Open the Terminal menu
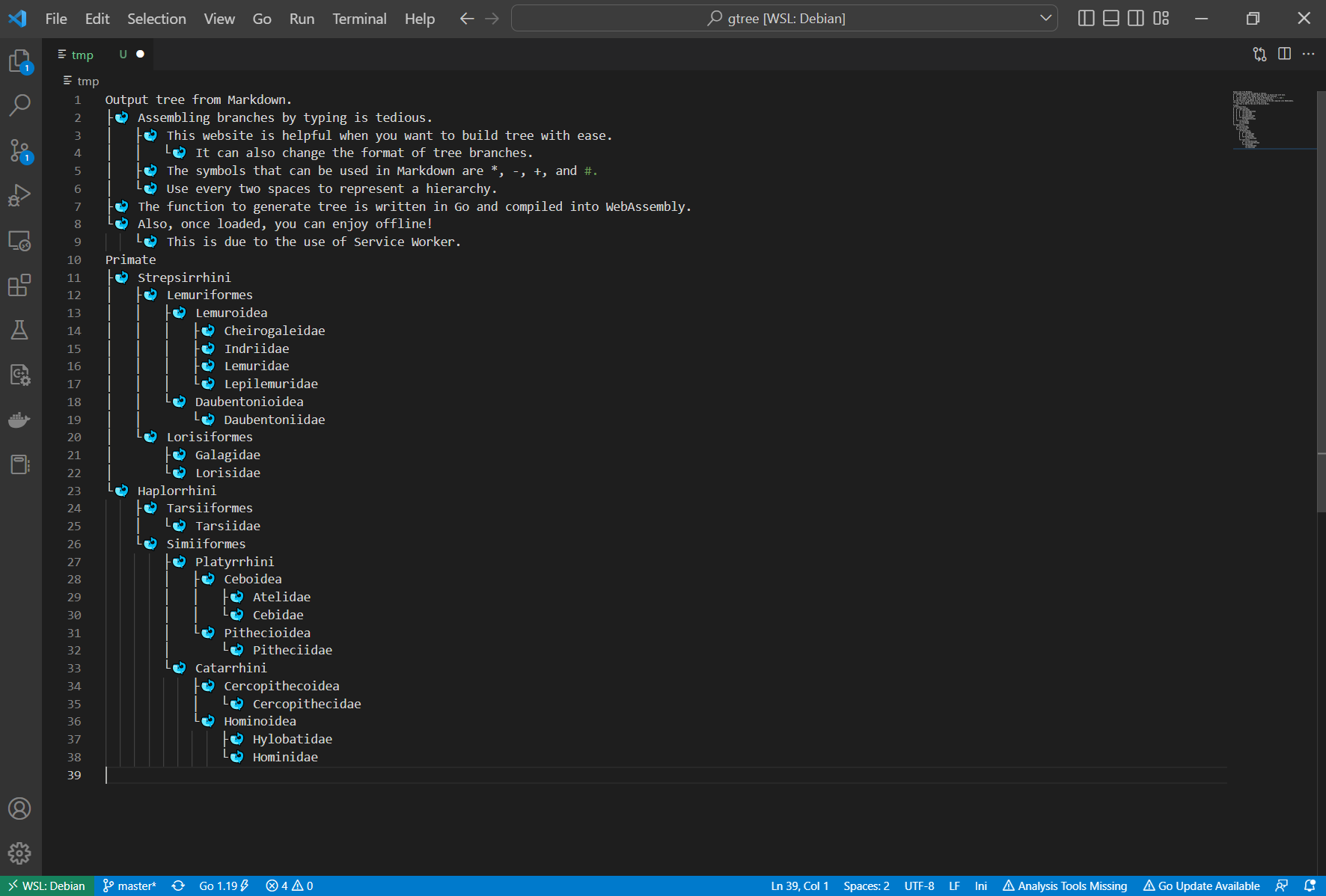1326x896 pixels. click(x=360, y=19)
